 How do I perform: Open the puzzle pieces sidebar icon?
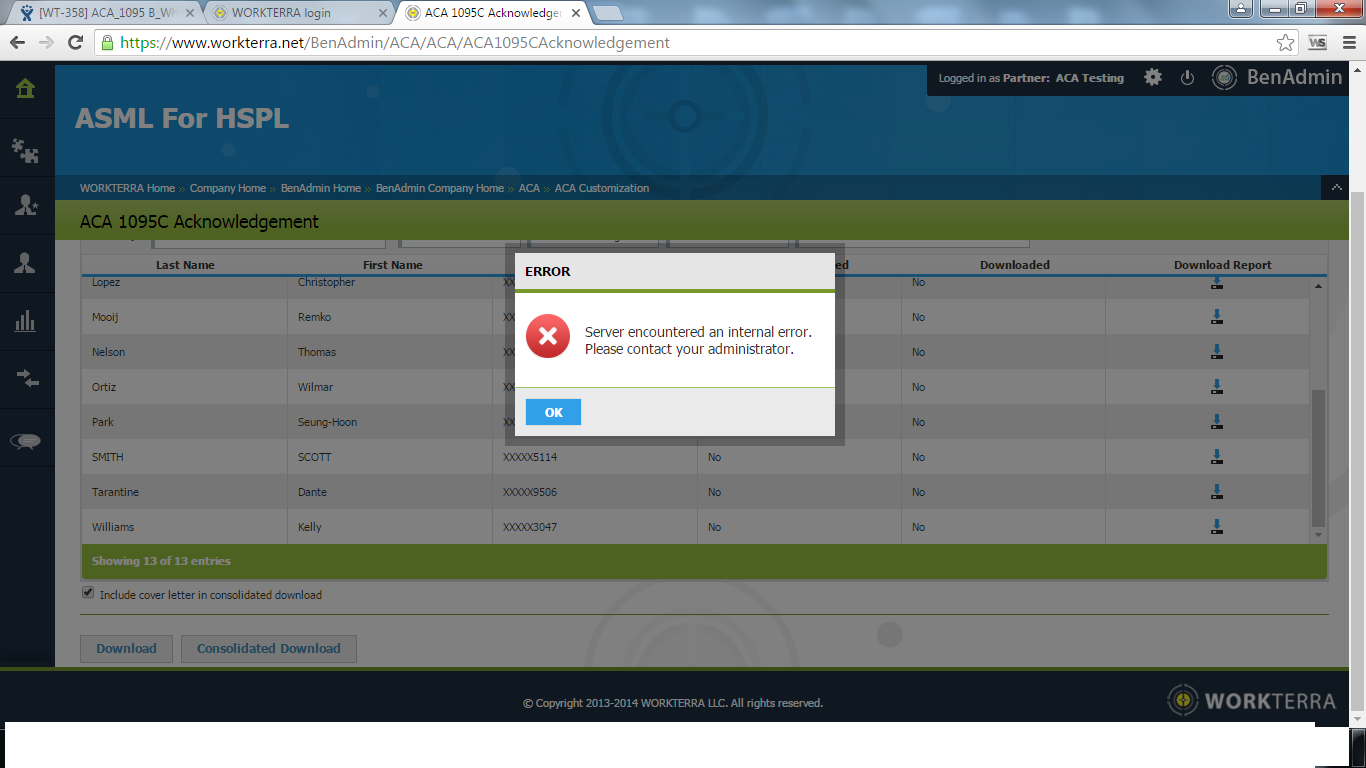26,150
